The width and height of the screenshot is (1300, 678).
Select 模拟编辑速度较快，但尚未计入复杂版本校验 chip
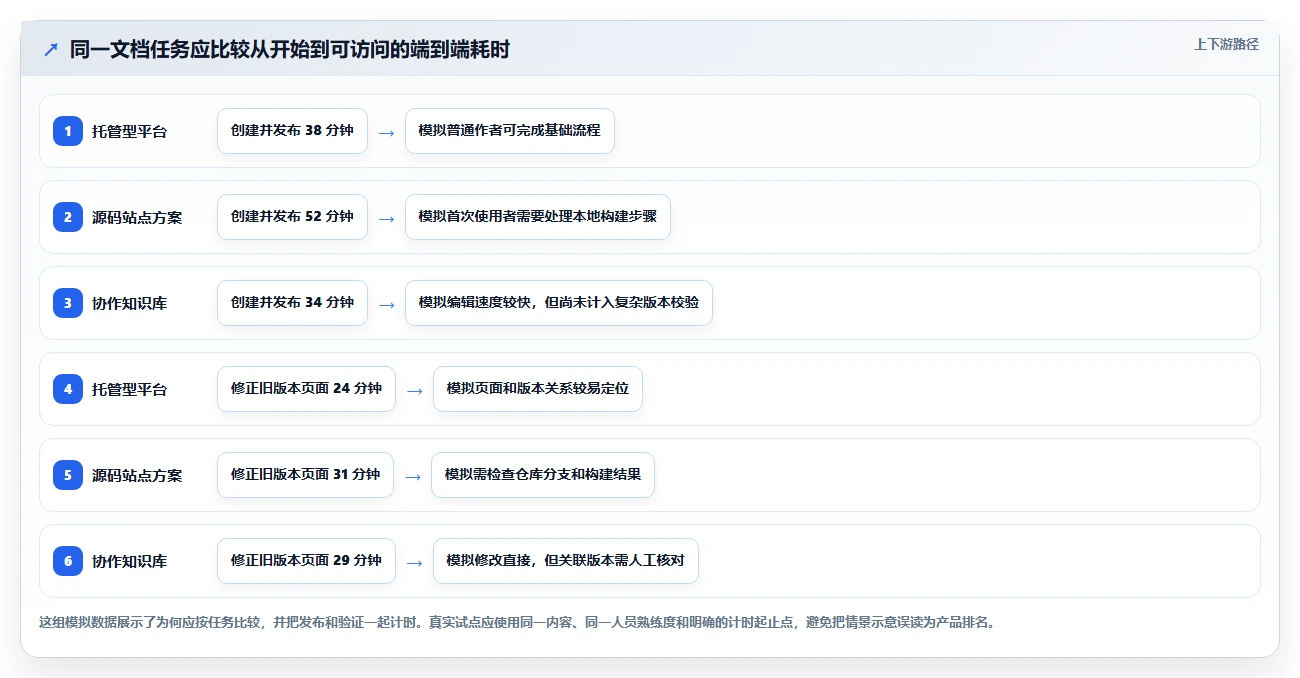(x=558, y=303)
